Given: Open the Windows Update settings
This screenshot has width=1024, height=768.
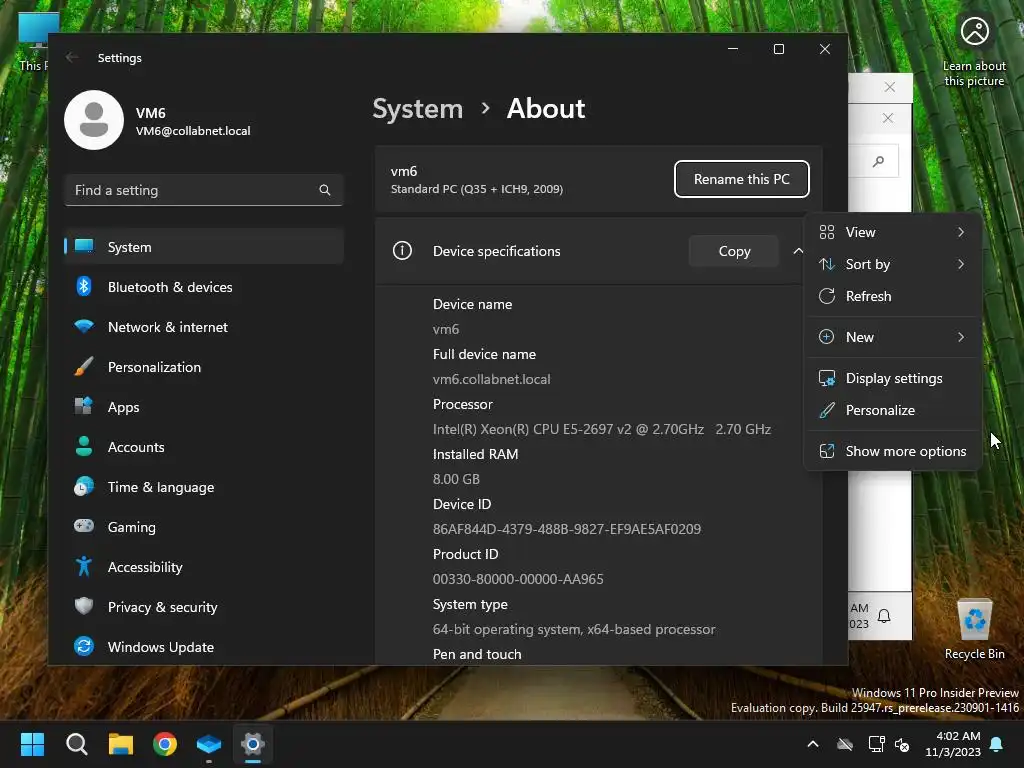Looking at the screenshot, I should [x=204, y=647].
